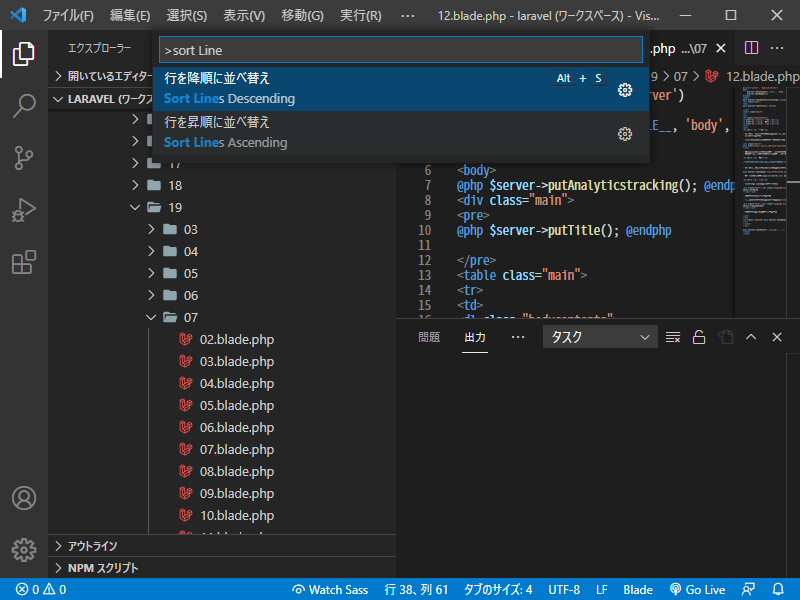Toggle Watch Sass in status bar

(329, 589)
